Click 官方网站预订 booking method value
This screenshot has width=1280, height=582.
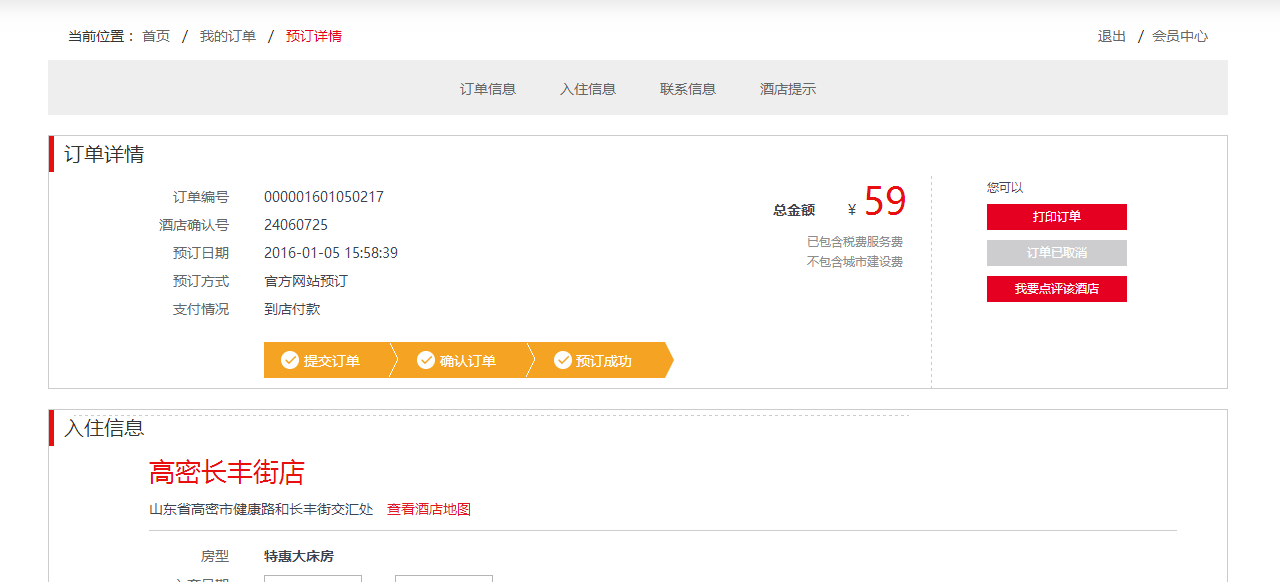tap(306, 281)
